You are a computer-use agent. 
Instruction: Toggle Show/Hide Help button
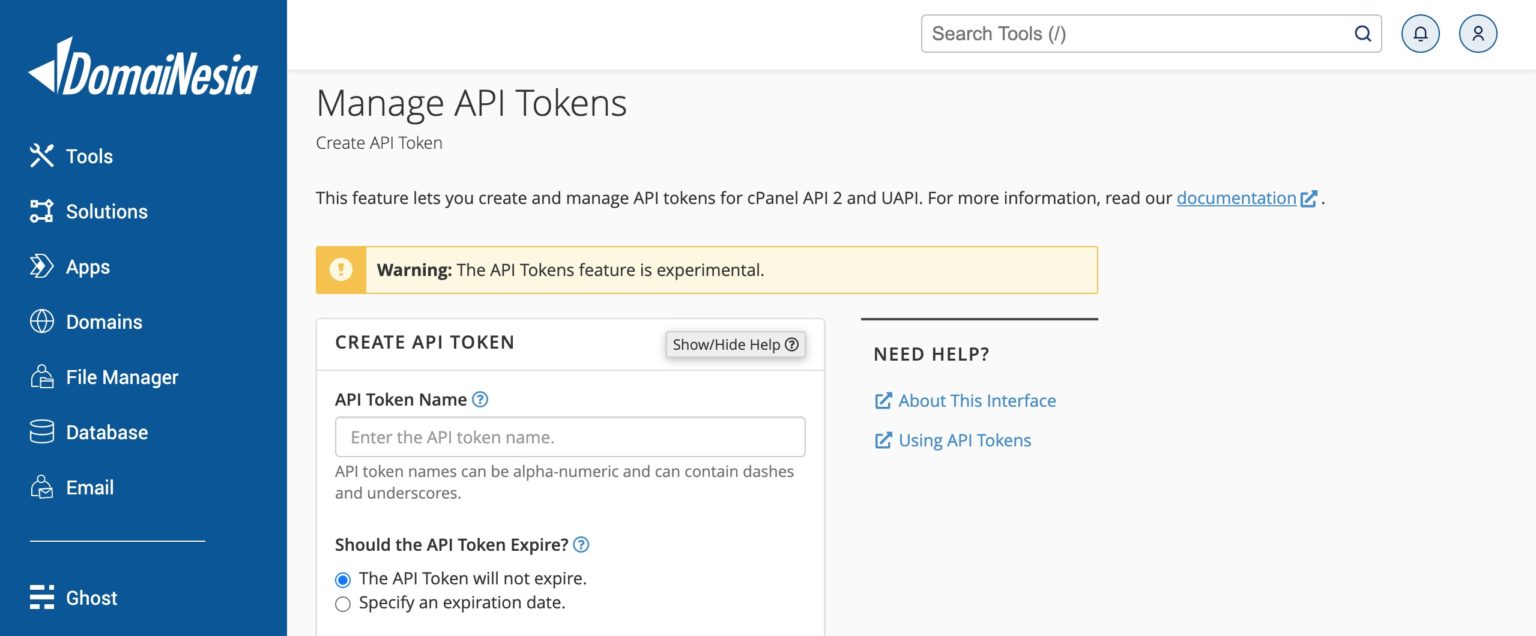[x=735, y=344]
